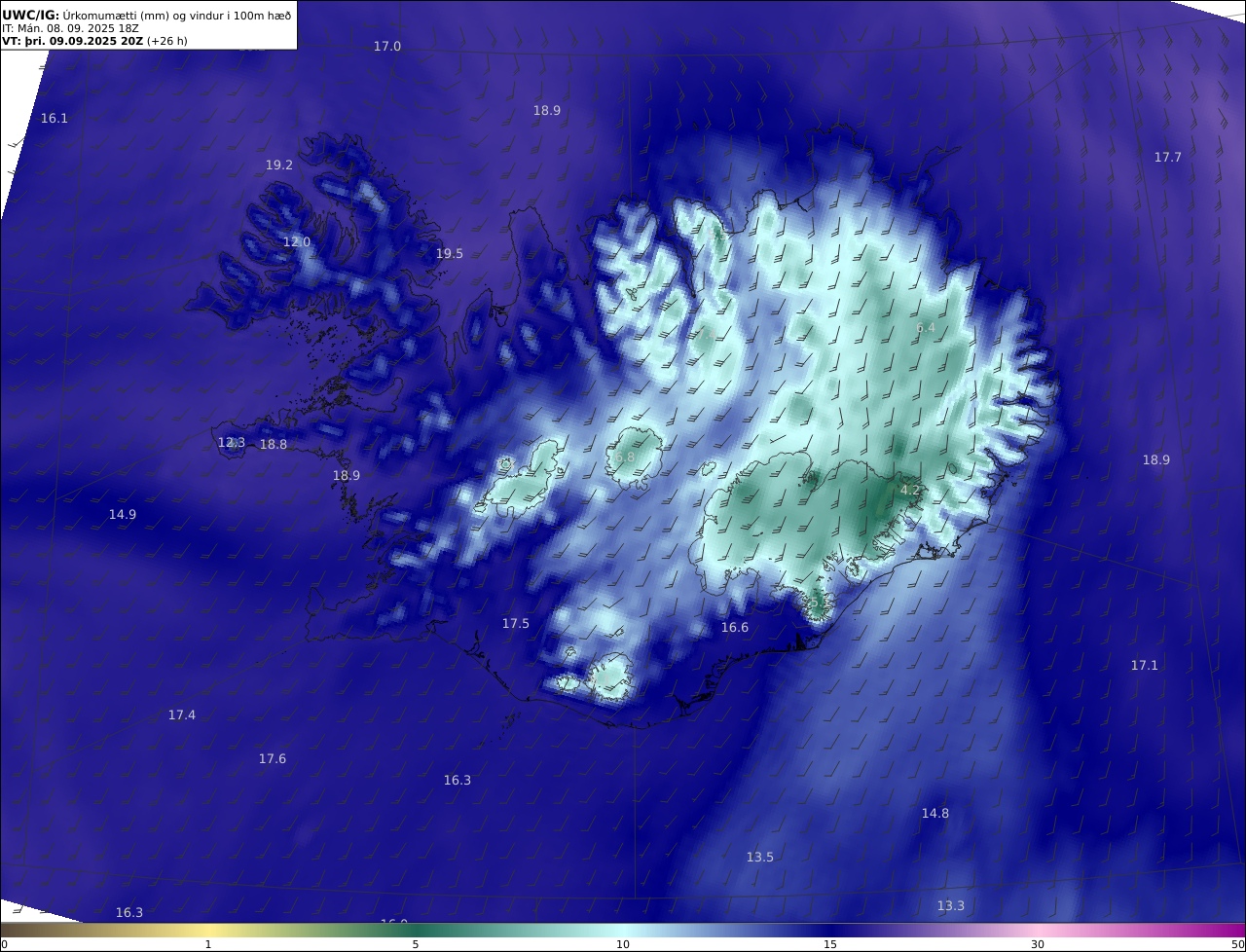This screenshot has height=952, width=1246.
Task: Click the map value 17.0
Action: click(387, 47)
